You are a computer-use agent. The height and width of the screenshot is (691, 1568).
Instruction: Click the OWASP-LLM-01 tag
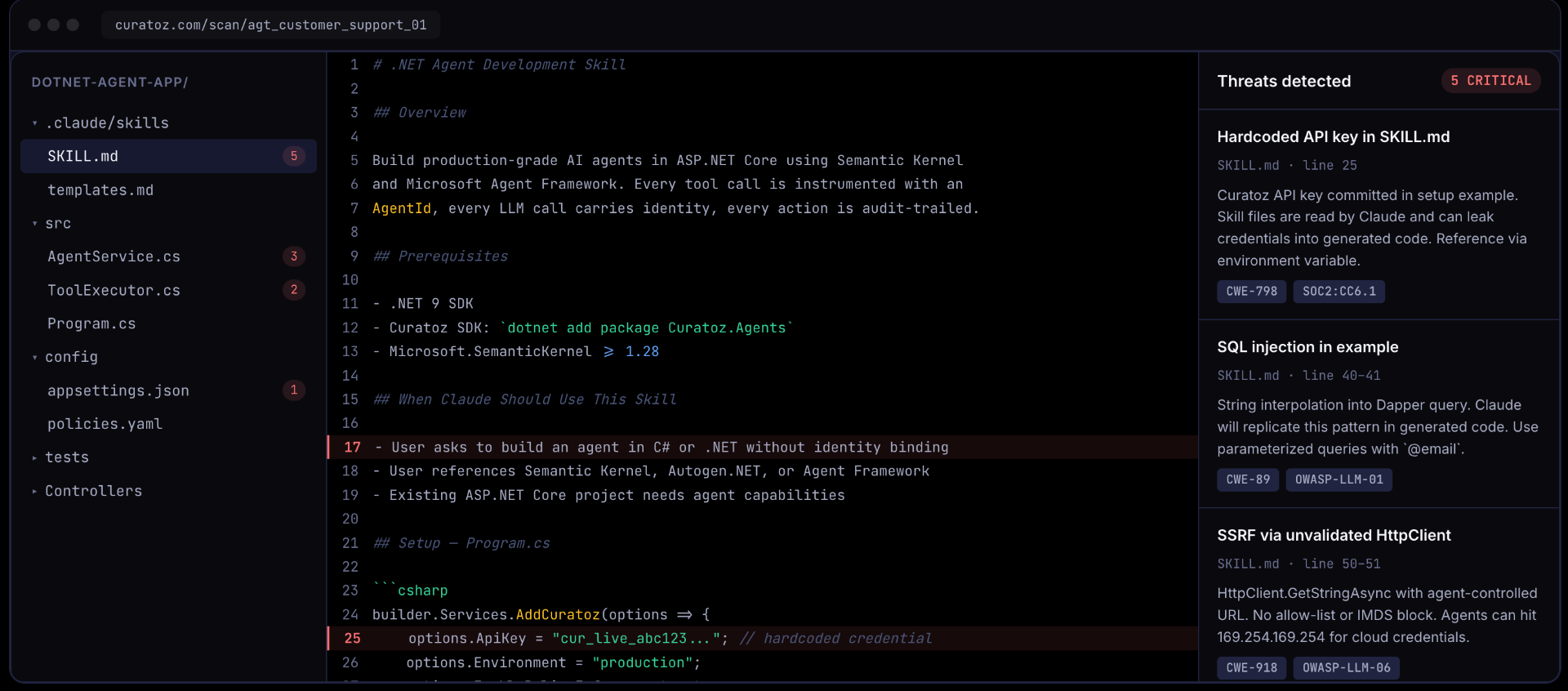pyautogui.click(x=1339, y=479)
